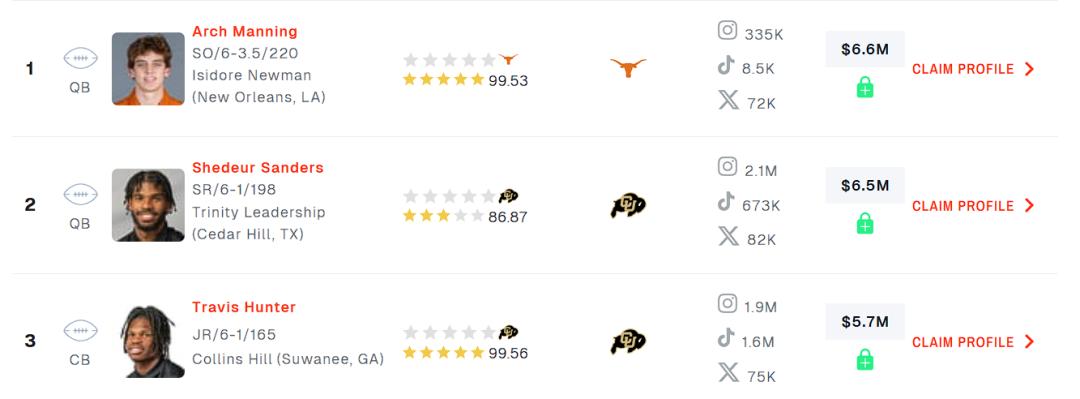The image size is (1080, 399).
Task: Click Arch Manning's headshot thumbnail
Action: tap(148, 69)
